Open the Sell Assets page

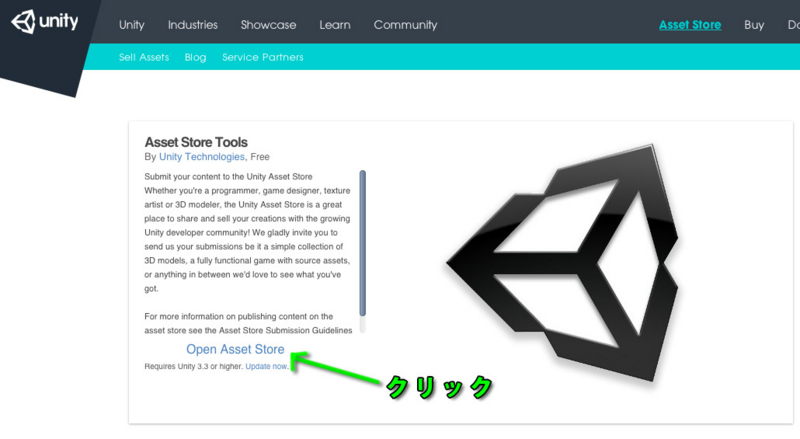click(x=144, y=57)
